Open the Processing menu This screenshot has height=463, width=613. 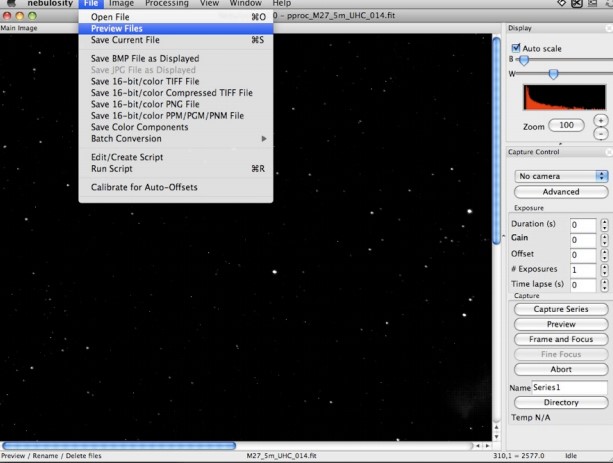(x=166, y=4)
